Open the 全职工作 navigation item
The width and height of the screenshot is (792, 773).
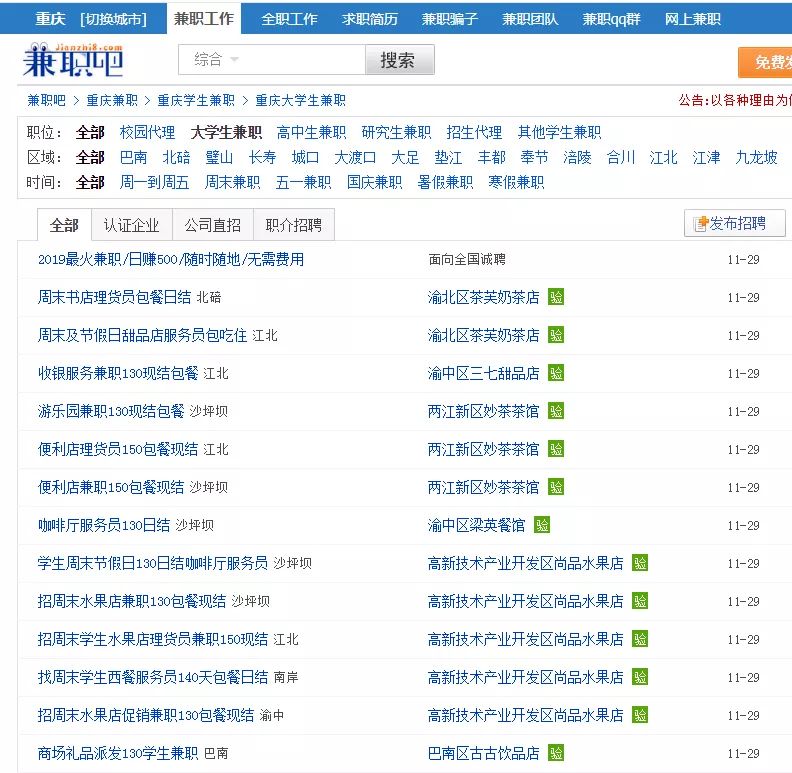pos(289,19)
